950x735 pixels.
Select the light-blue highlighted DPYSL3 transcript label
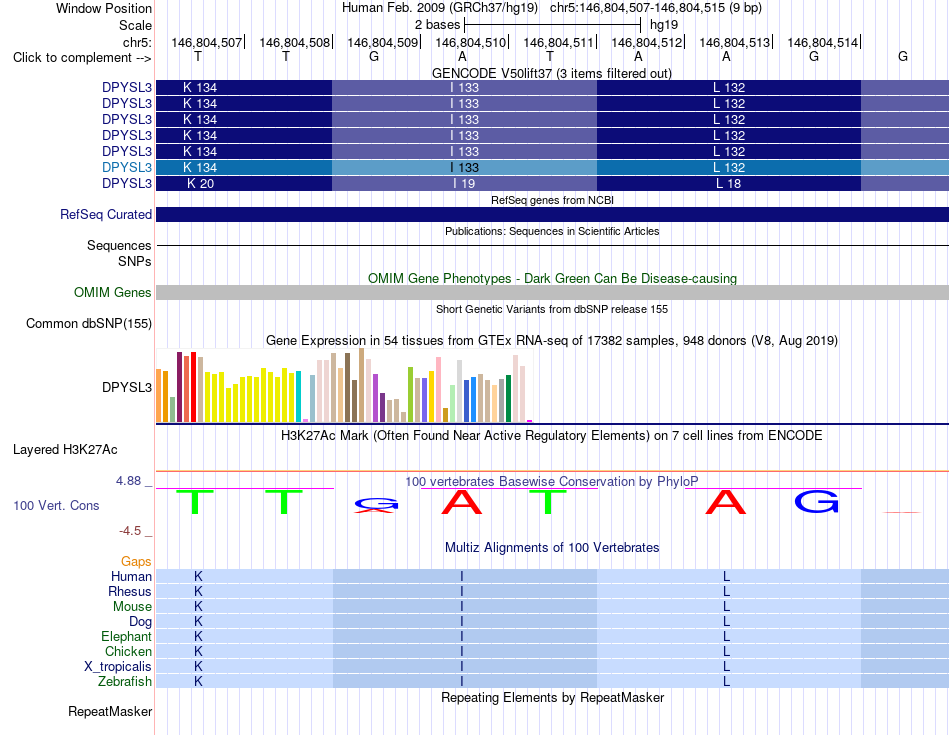[x=127, y=167]
